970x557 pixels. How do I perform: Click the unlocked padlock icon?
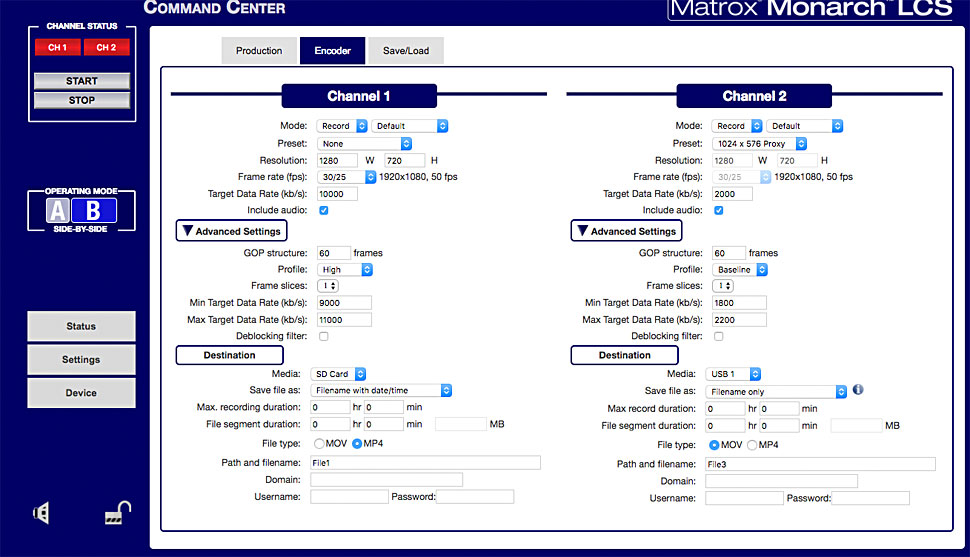[x=118, y=512]
